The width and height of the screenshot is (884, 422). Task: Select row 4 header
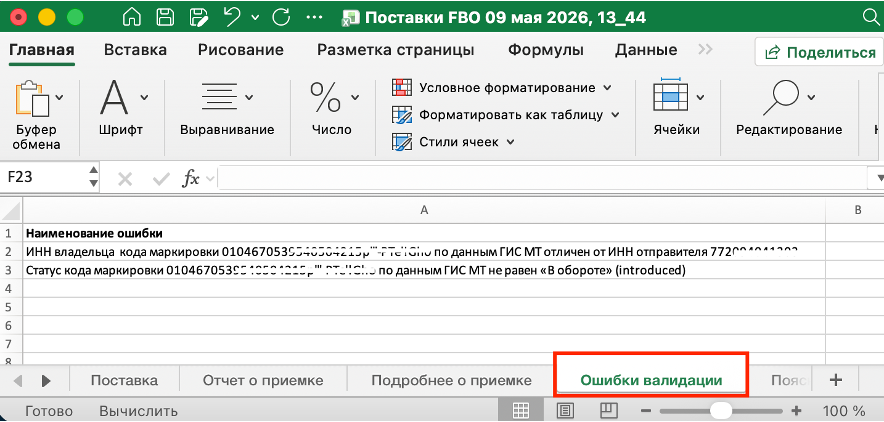[x=10, y=288]
